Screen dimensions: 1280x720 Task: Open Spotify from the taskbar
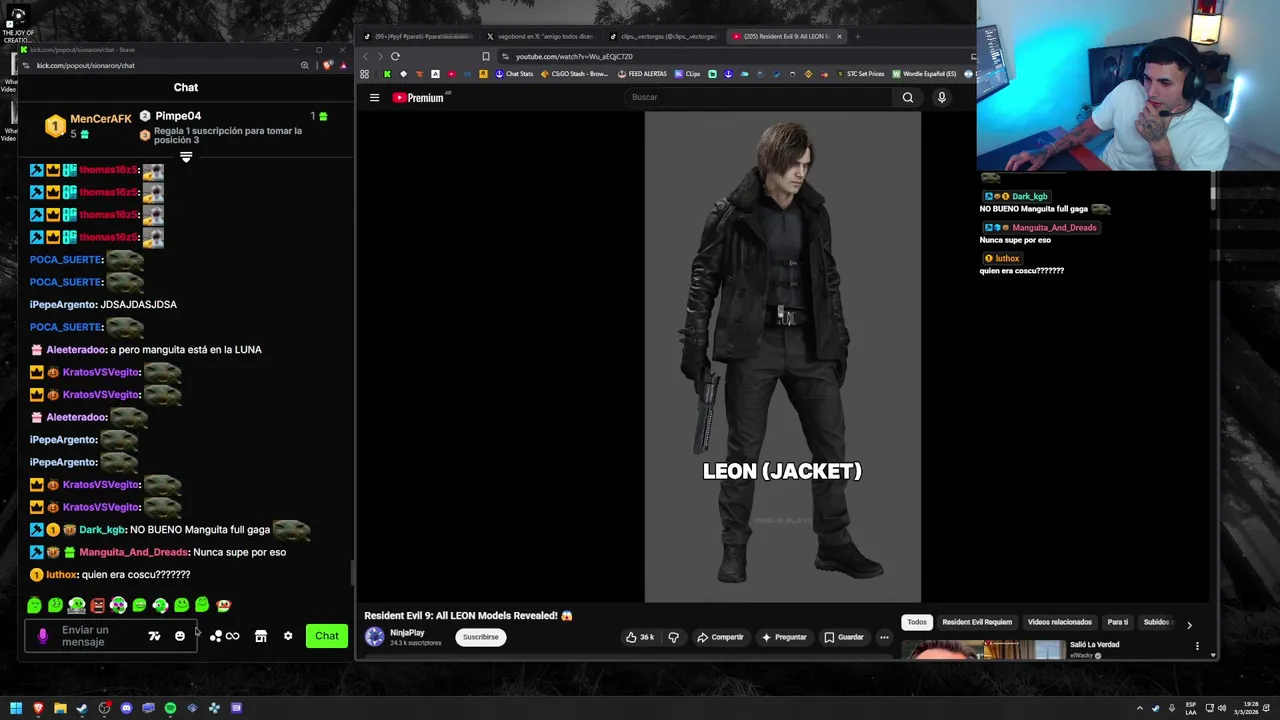coord(170,708)
